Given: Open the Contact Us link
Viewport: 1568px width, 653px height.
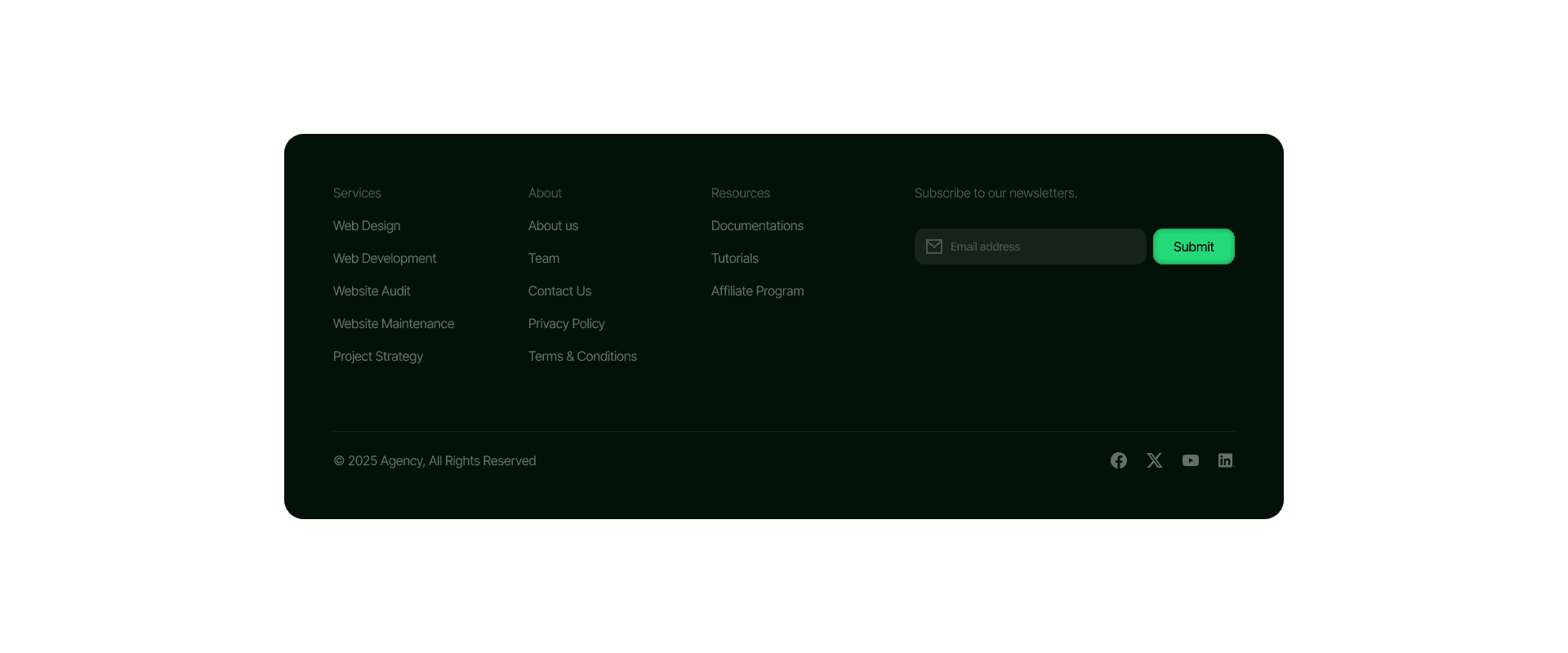Looking at the screenshot, I should [559, 291].
